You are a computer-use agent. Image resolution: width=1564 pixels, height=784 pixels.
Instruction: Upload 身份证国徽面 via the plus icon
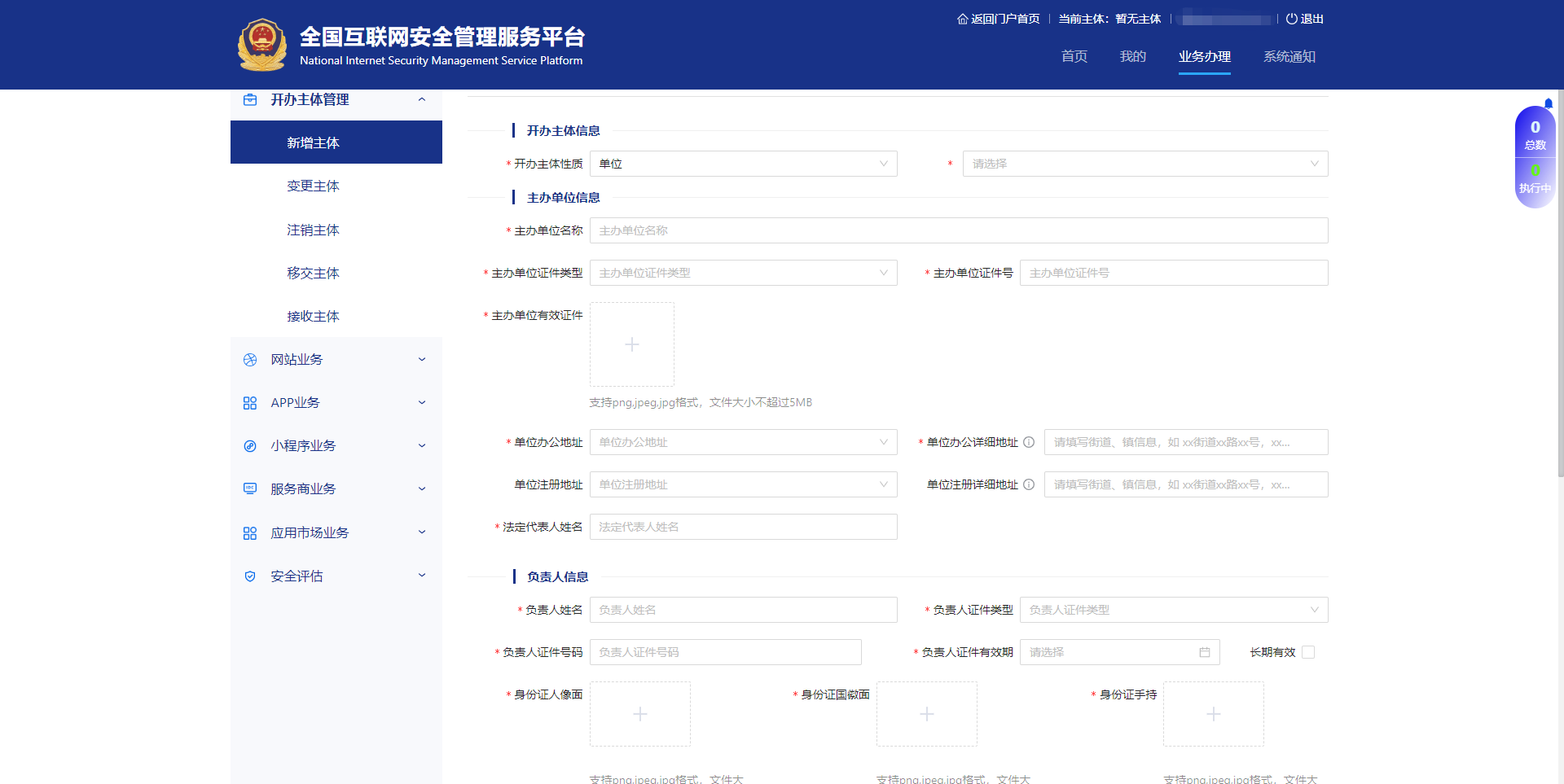coord(926,713)
